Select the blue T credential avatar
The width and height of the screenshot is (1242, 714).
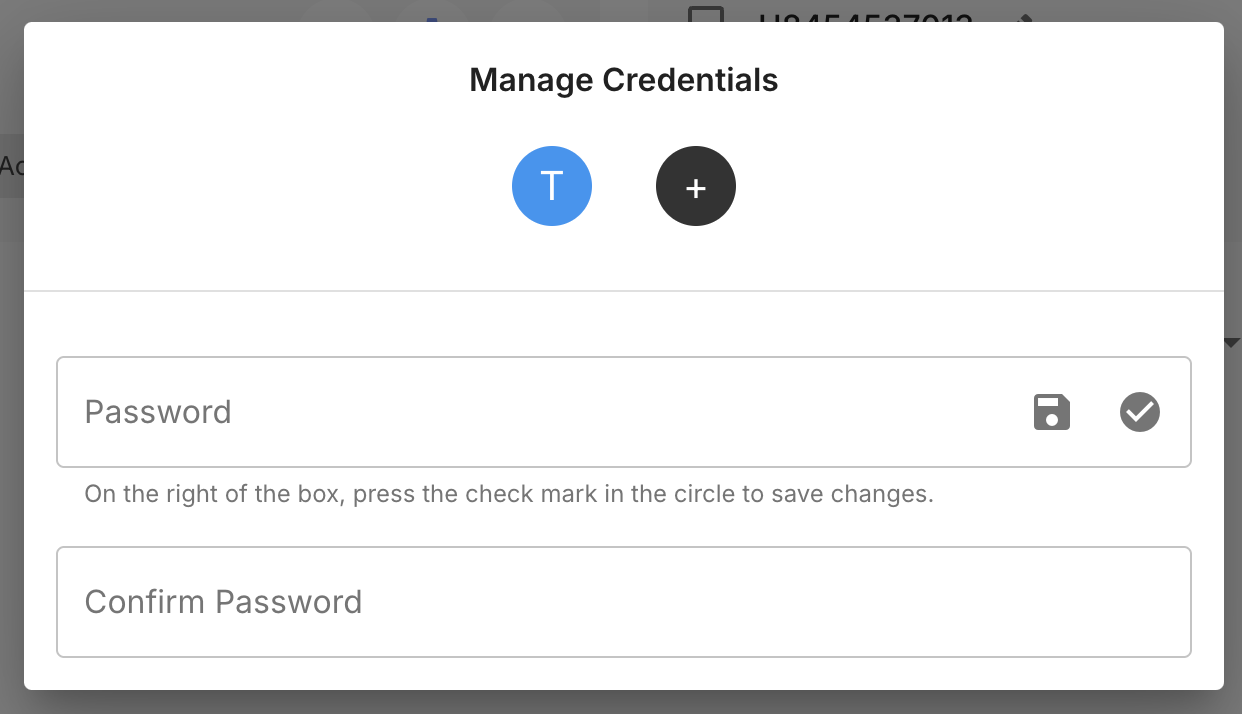pos(552,186)
